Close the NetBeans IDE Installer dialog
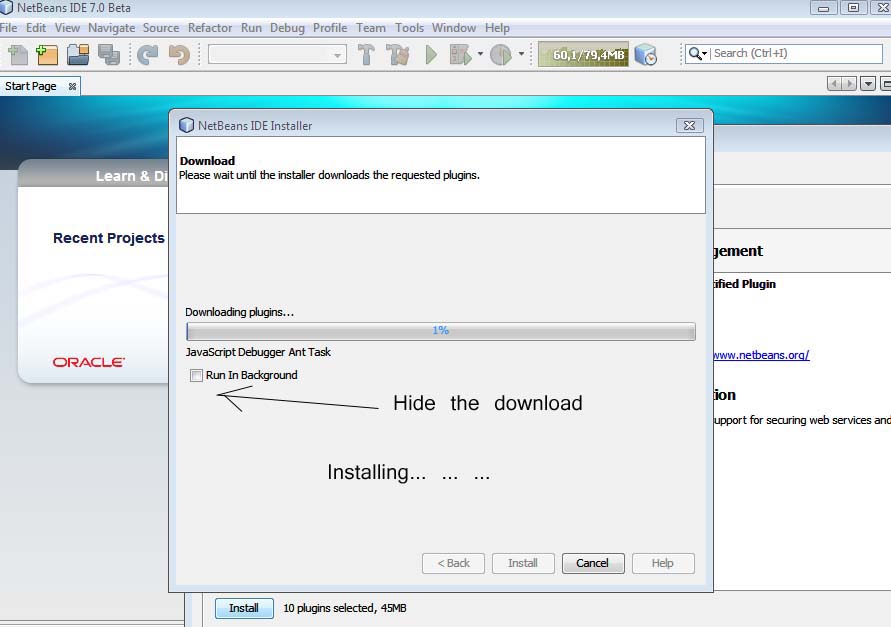Image resolution: width=891 pixels, height=627 pixels. [x=689, y=125]
